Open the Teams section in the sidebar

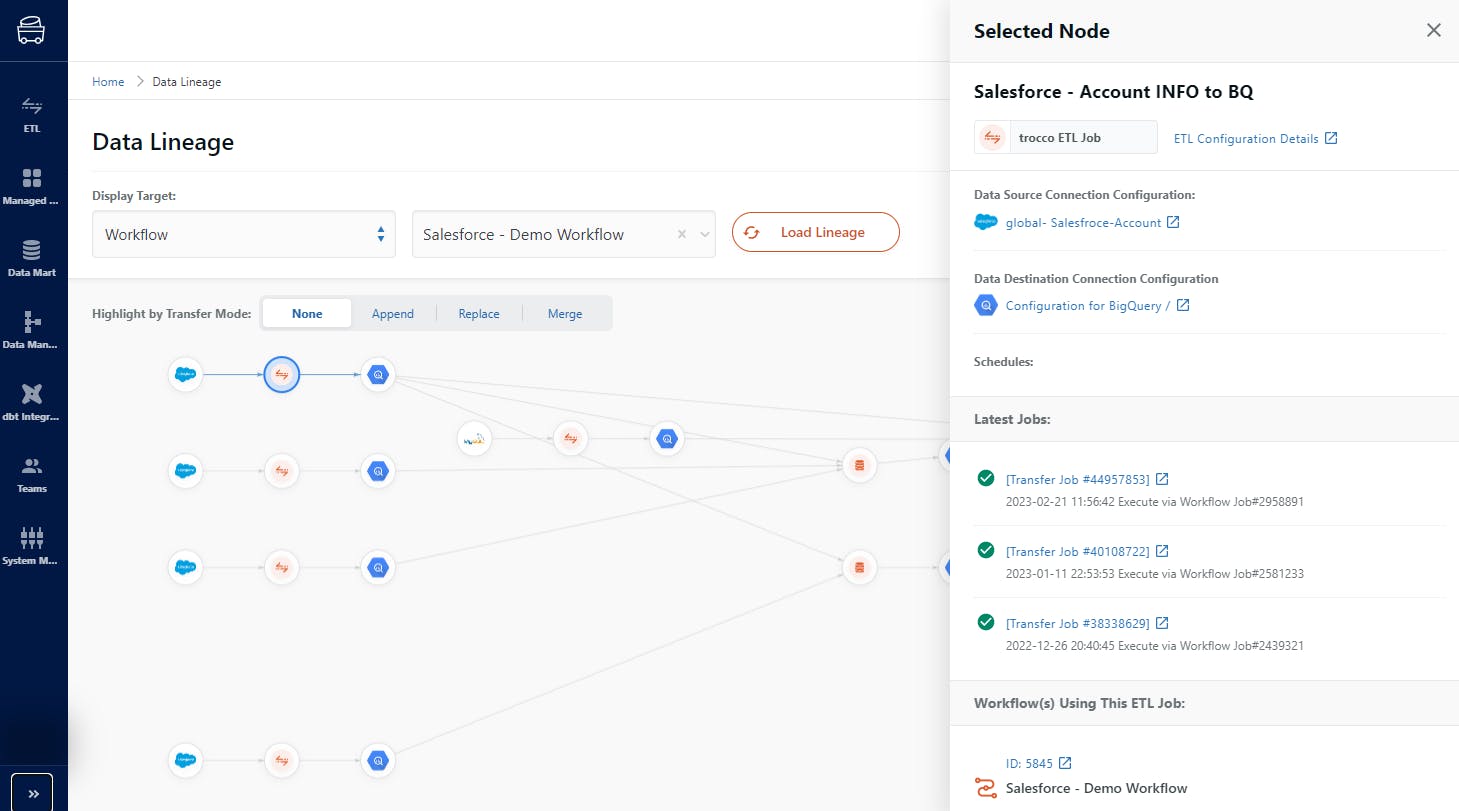coord(32,474)
